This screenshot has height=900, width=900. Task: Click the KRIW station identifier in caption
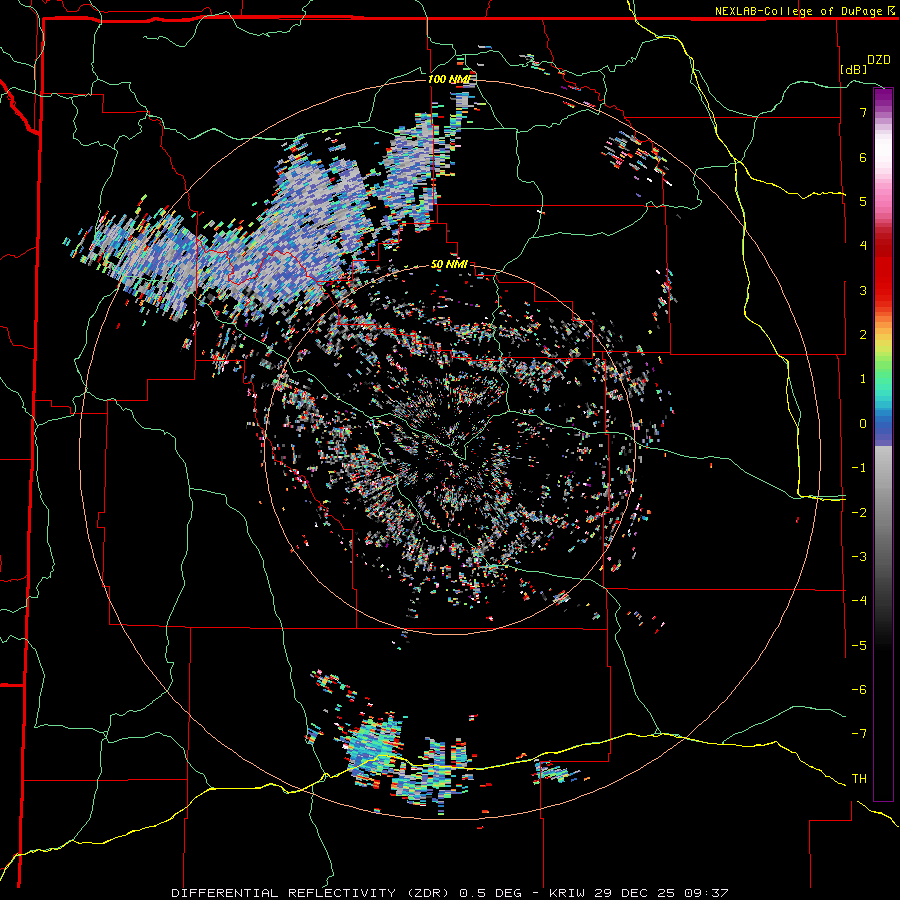(568, 893)
